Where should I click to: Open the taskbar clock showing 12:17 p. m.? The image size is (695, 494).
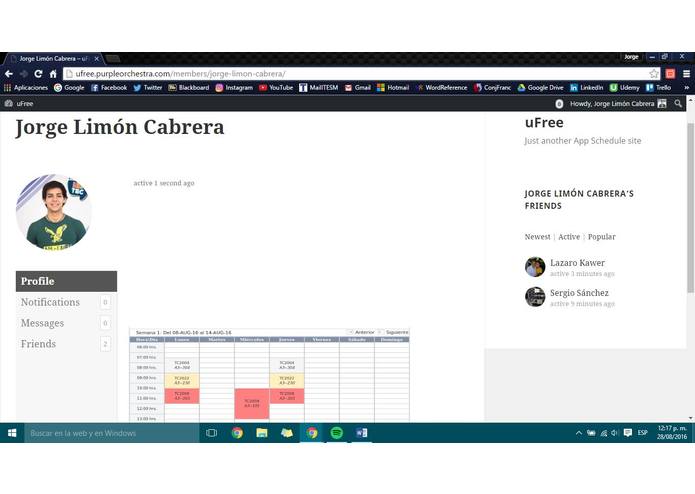coord(672,432)
